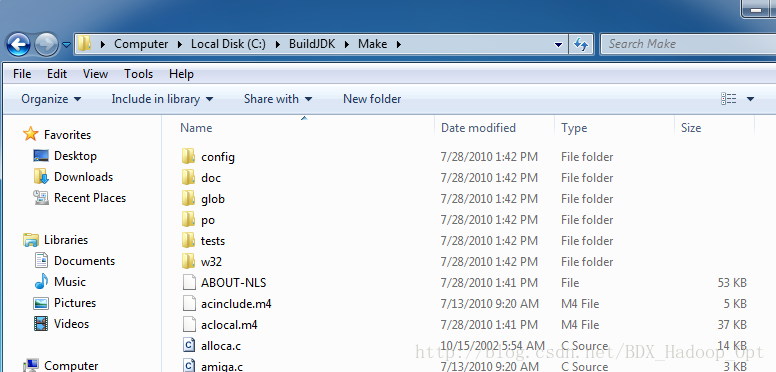Select the Pictures library
Screen dimensions: 776x372
pos(75,303)
